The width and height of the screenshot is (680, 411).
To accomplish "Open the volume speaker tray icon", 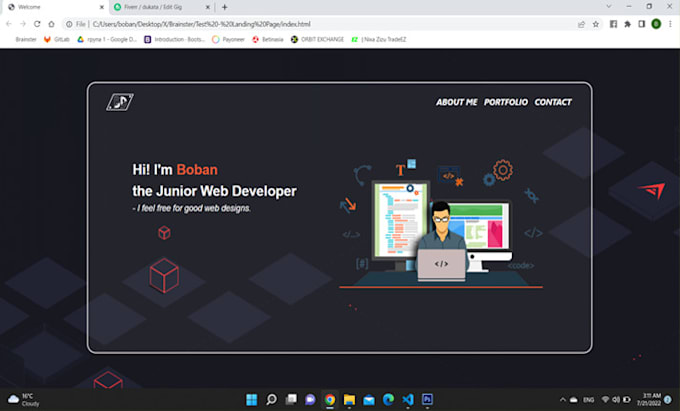I will coord(616,400).
